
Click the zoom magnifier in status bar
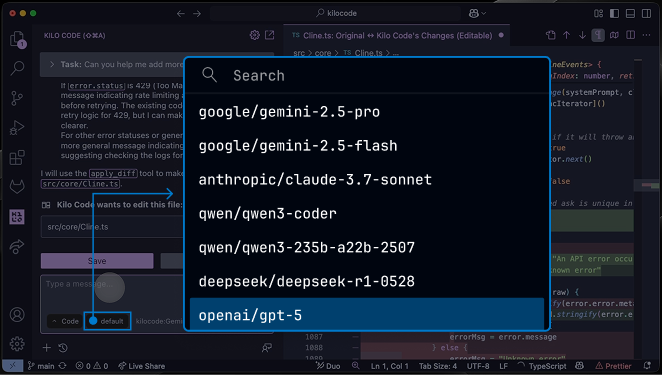point(355,366)
